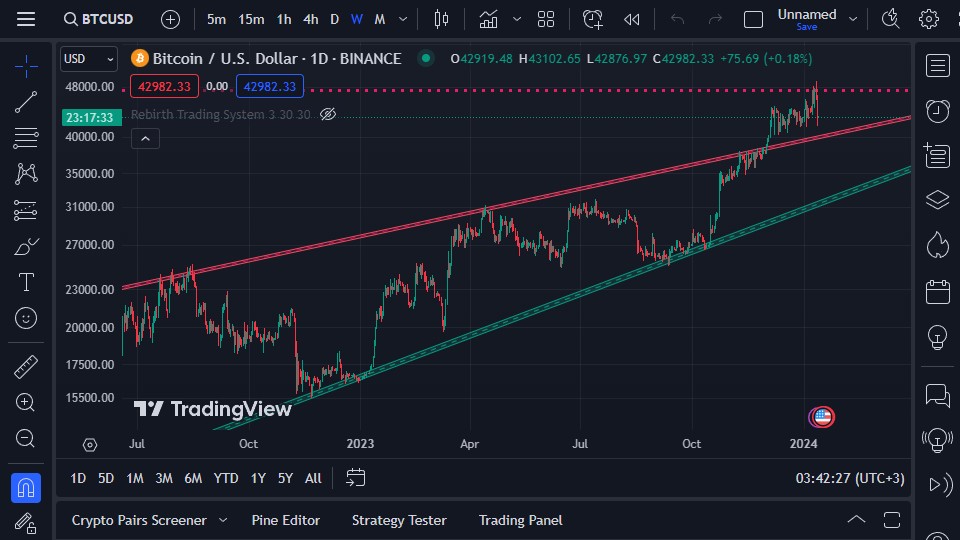Click the zoom in tool

(x=26, y=402)
